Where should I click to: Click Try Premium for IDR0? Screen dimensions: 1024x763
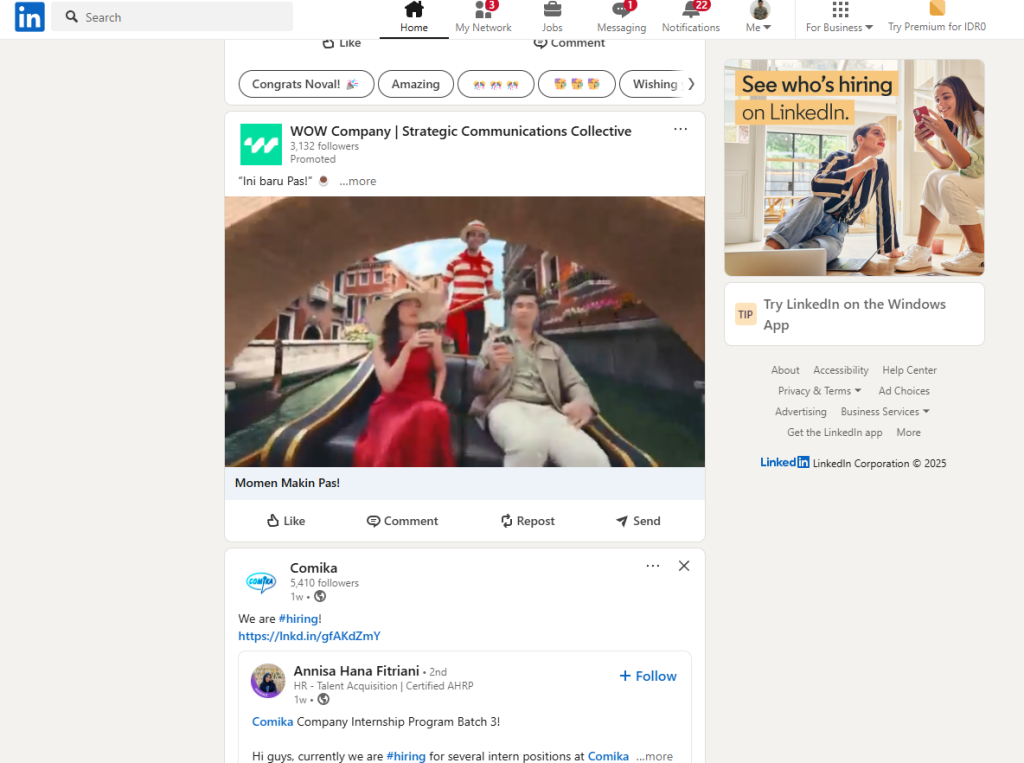tap(937, 18)
